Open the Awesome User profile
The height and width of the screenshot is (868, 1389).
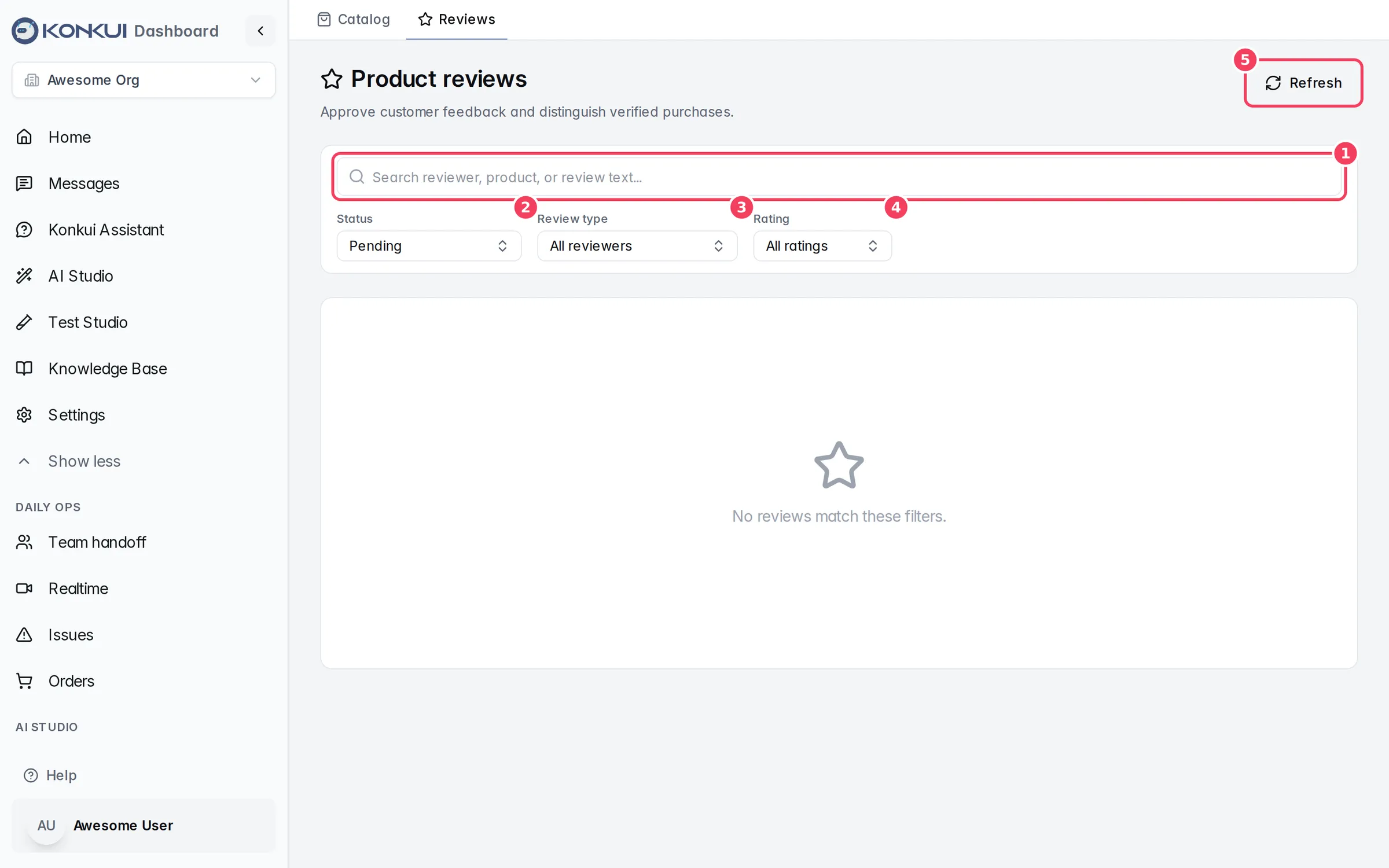pos(144,826)
